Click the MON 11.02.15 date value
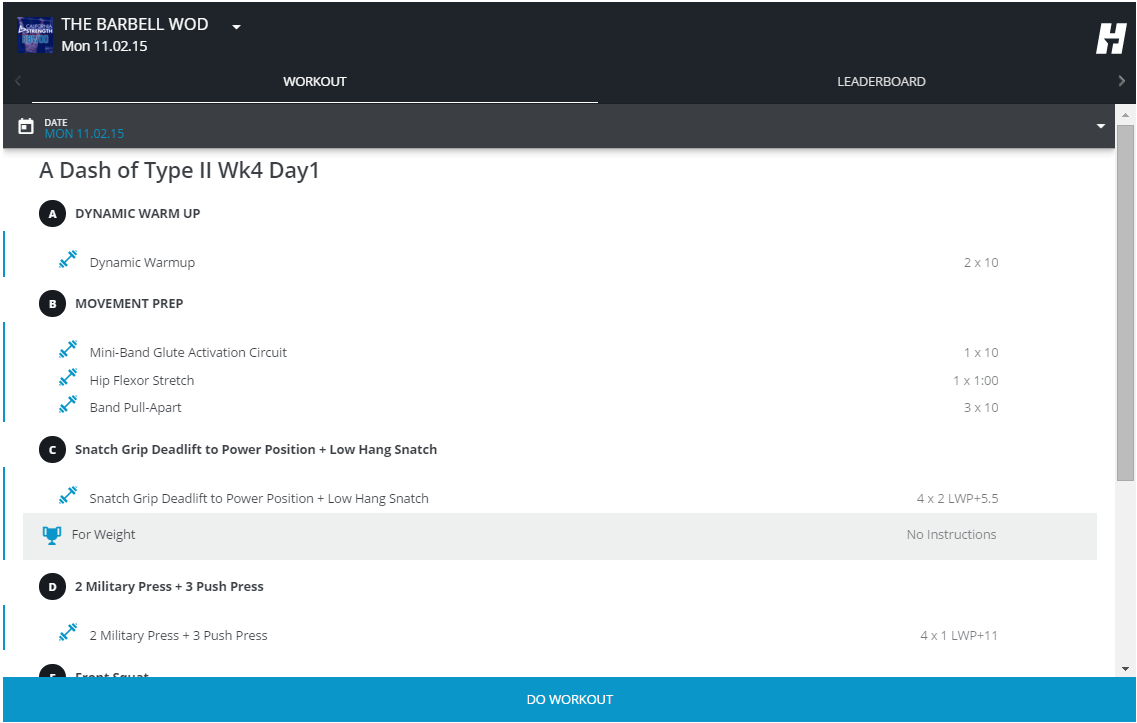This screenshot has width=1137, height=723. (x=84, y=133)
